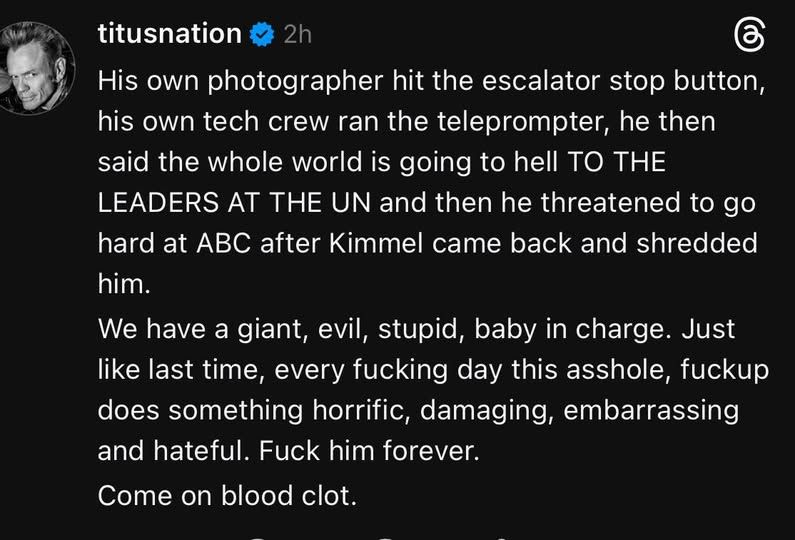Screen dimensions: 795x540
Task: Click the line "Come on blood clot."
Action: click(227, 493)
